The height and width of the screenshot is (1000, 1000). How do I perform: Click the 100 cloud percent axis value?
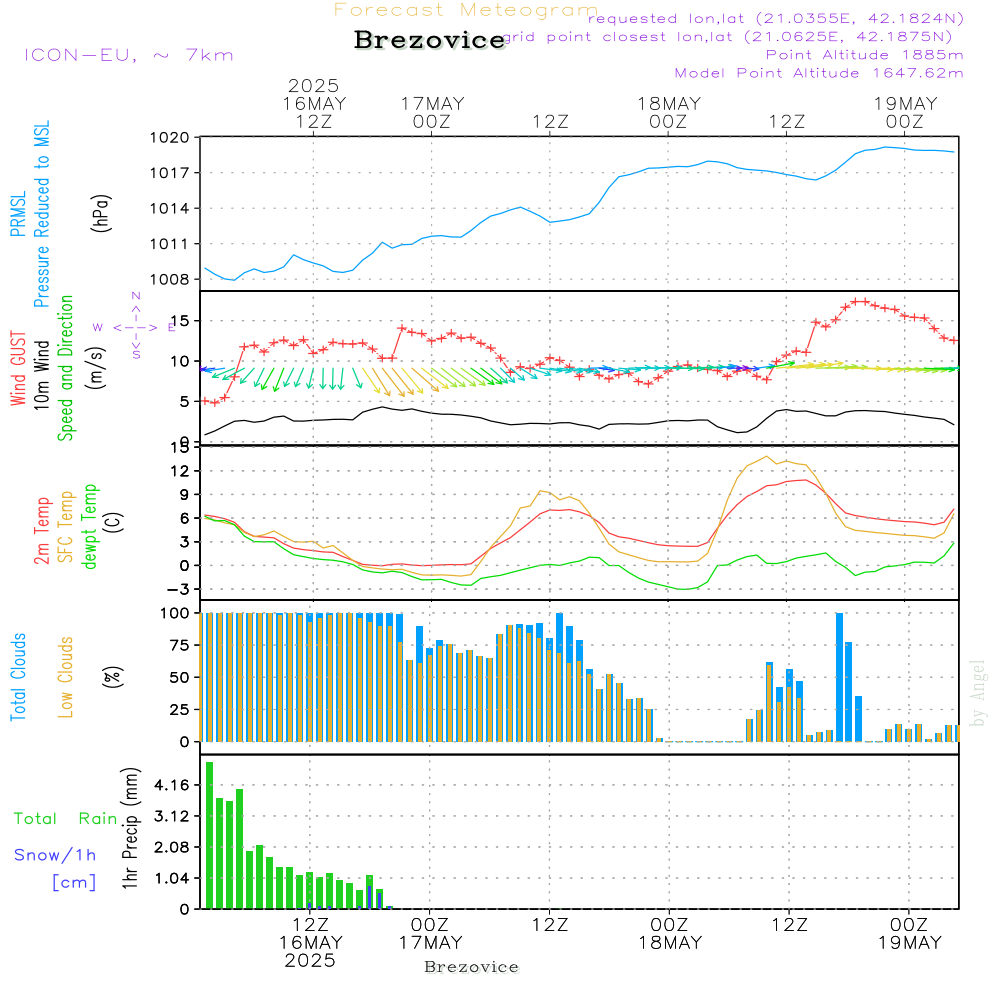tap(175, 614)
